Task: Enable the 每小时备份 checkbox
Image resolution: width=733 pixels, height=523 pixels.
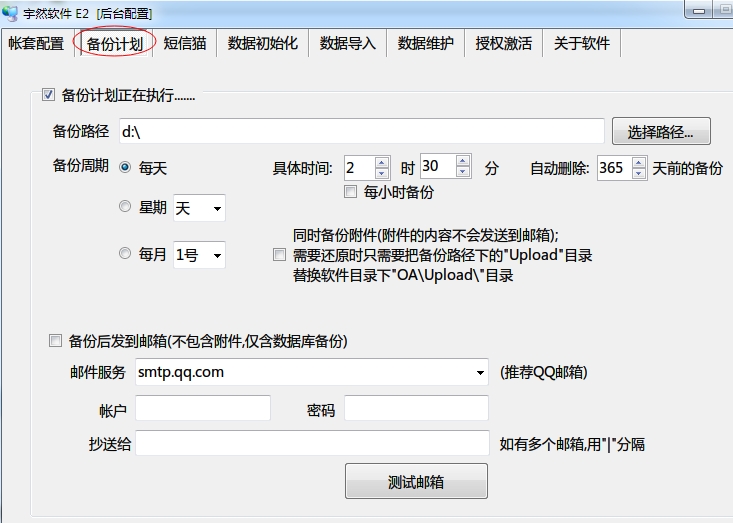Action: click(x=350, y=192)
